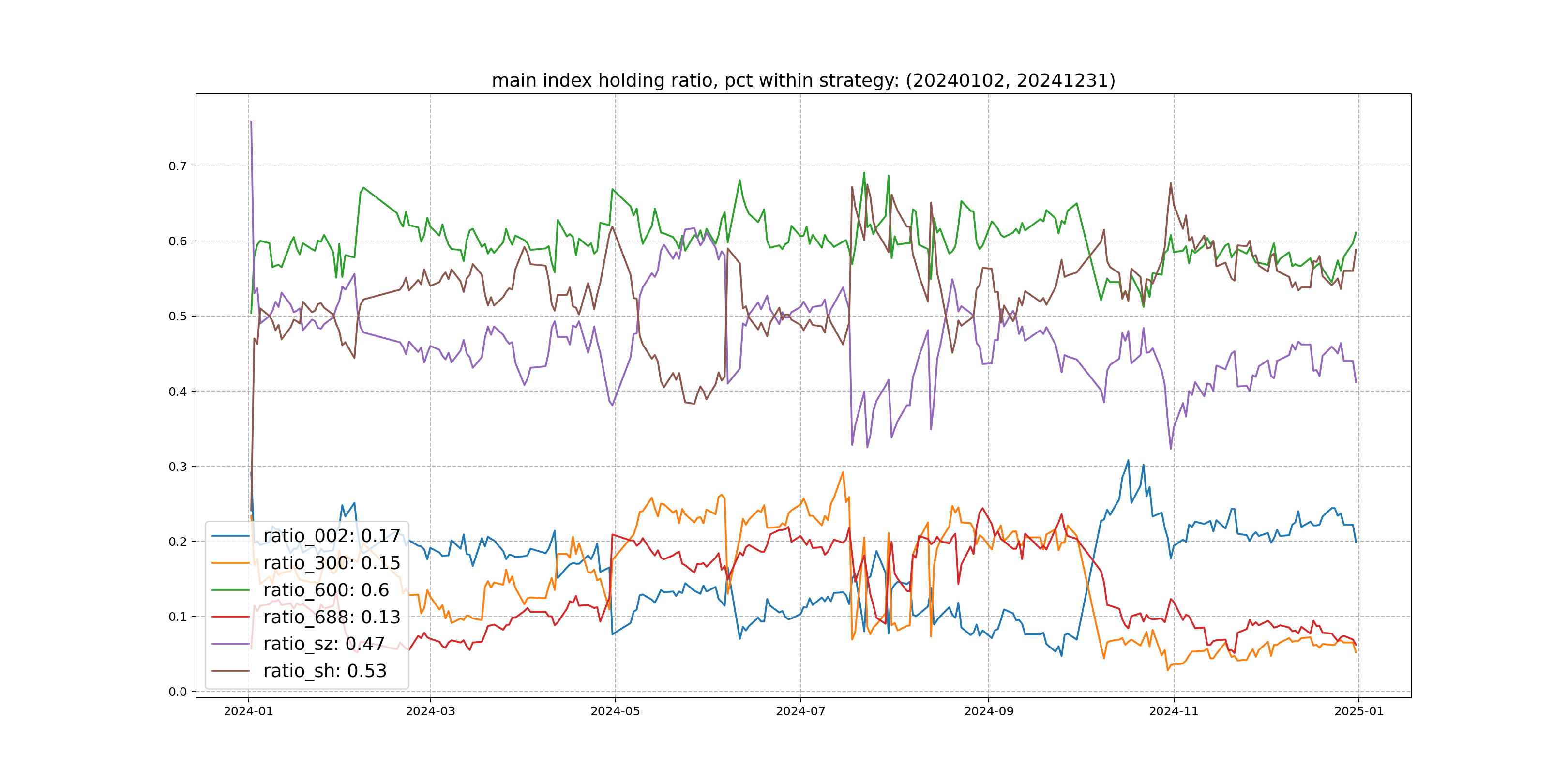Viewport: 1568px width, 784px height.
Task: Select the 'ratio_600: 0.6' legend label
Action: 326,590
